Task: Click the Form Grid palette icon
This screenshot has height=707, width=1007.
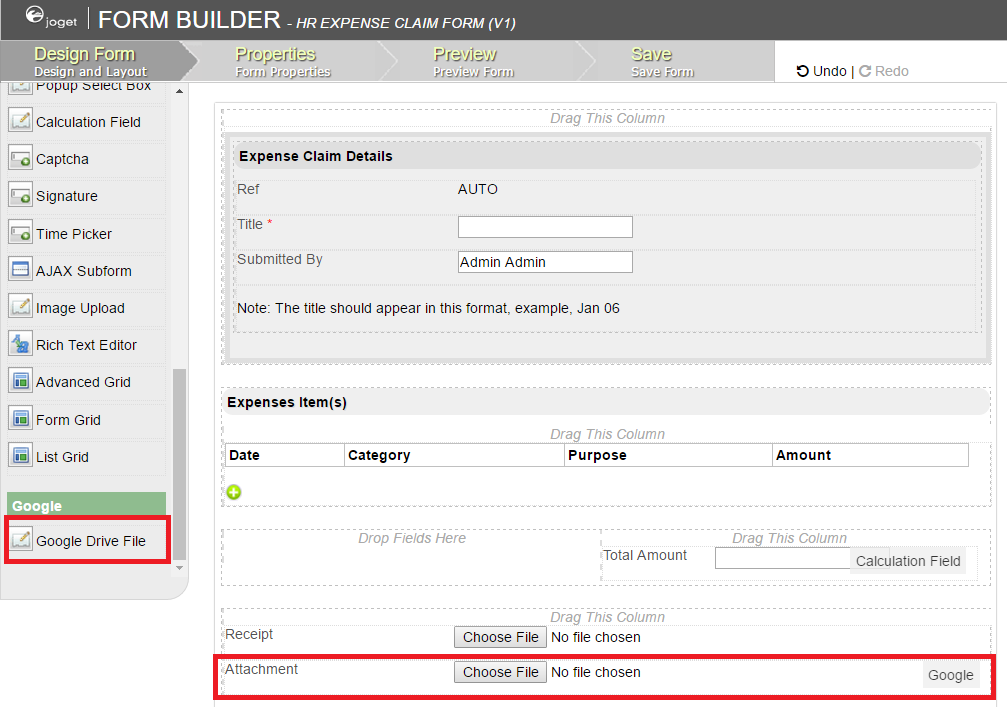Action: 21,419
